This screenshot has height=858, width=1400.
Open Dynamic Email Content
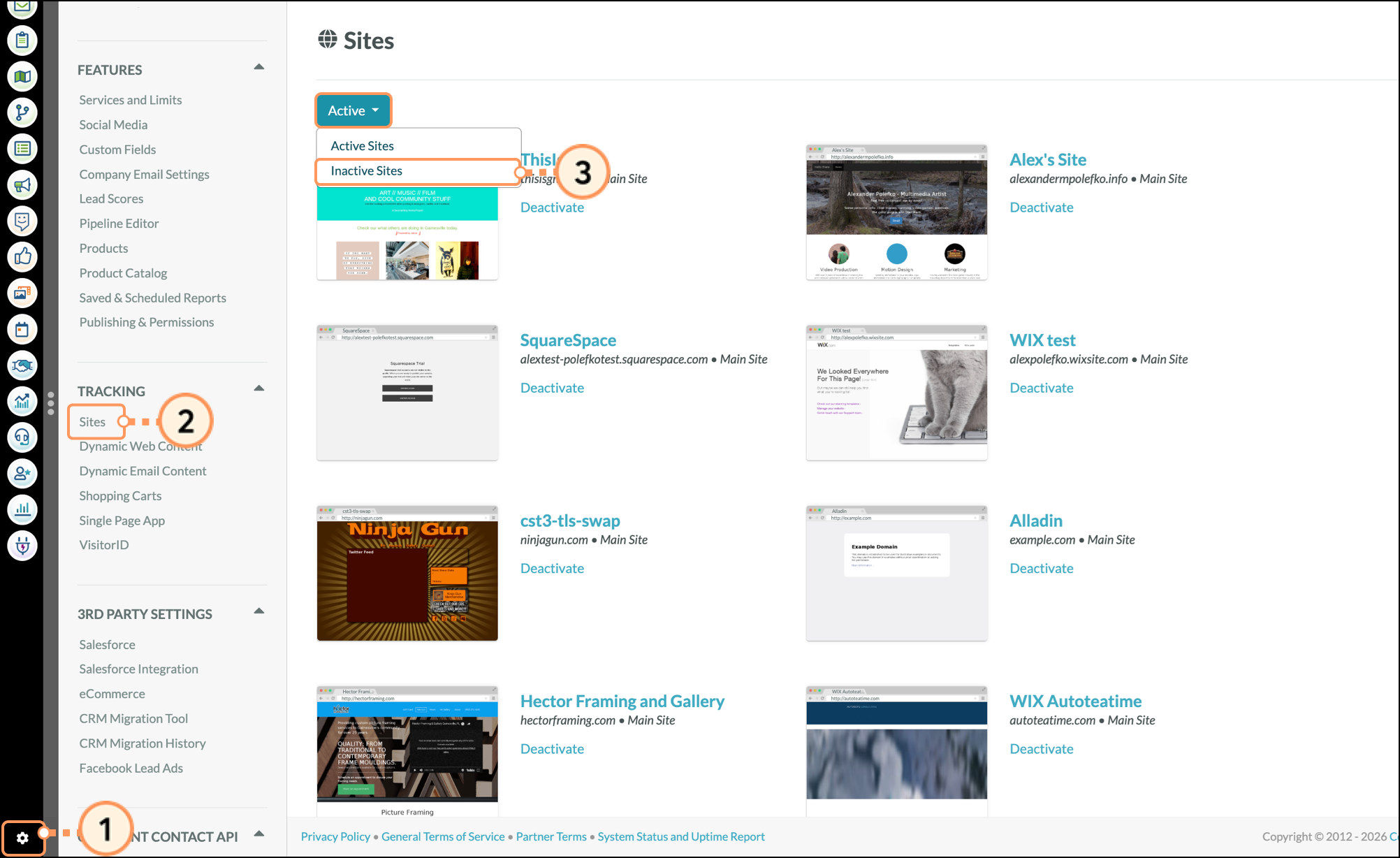point(143,472)
